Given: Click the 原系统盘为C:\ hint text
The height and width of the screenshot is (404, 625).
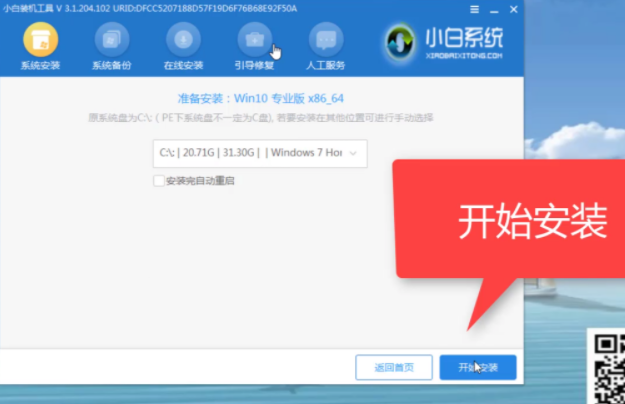Looking at the screenshot, I should [x=260, y=118].
